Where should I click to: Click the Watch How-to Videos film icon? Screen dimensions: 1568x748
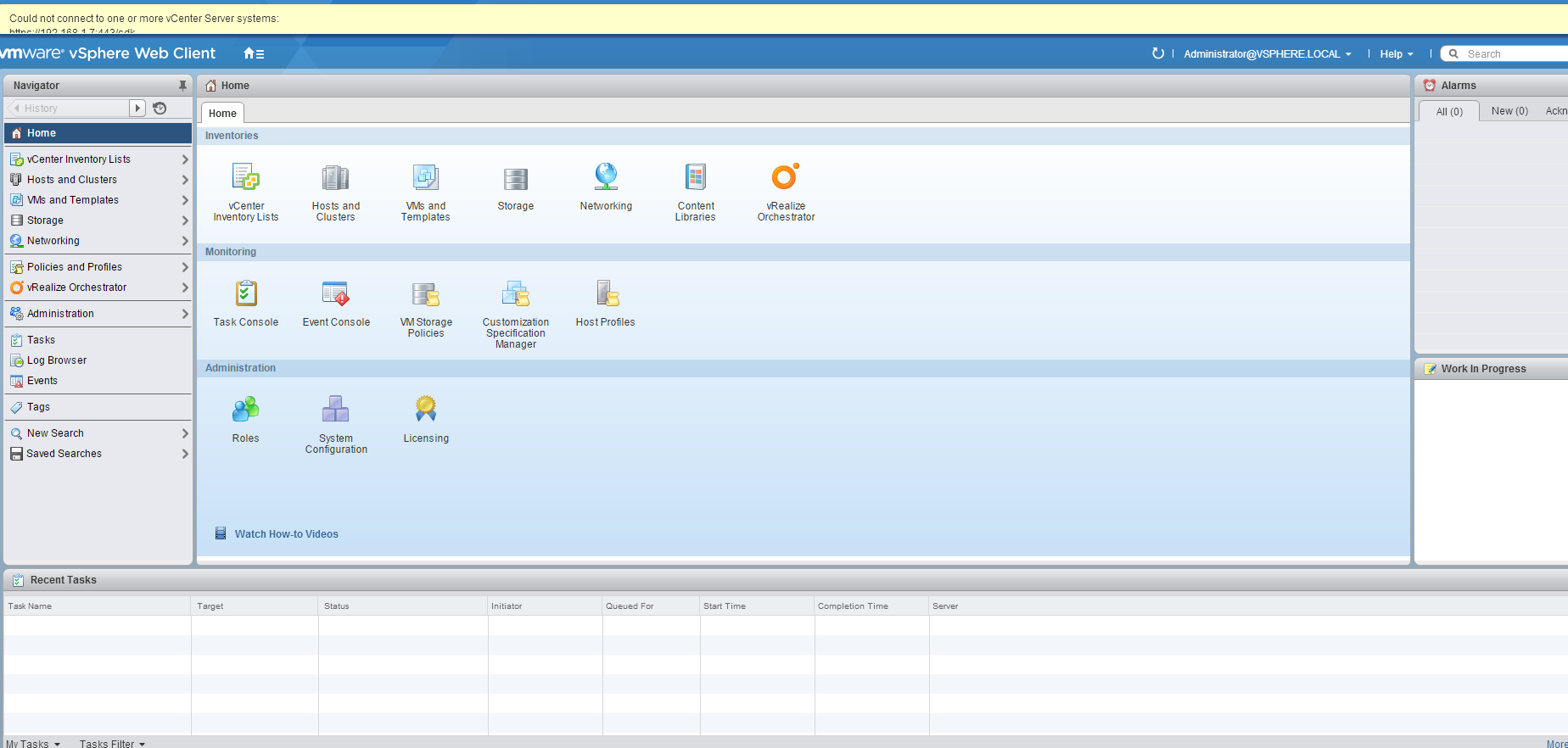[x=221, y=533]
